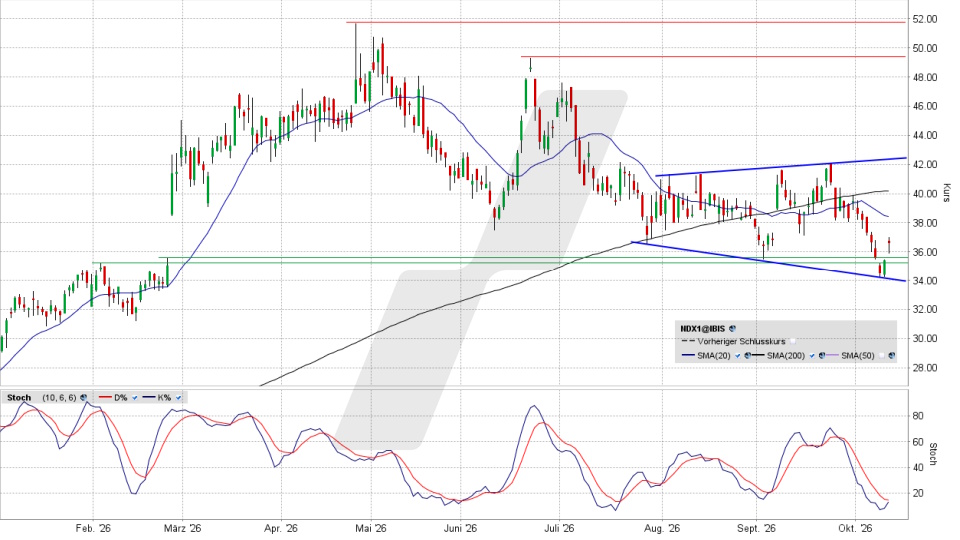Click the NDX1@IBIS legend label

click(703, 329)
